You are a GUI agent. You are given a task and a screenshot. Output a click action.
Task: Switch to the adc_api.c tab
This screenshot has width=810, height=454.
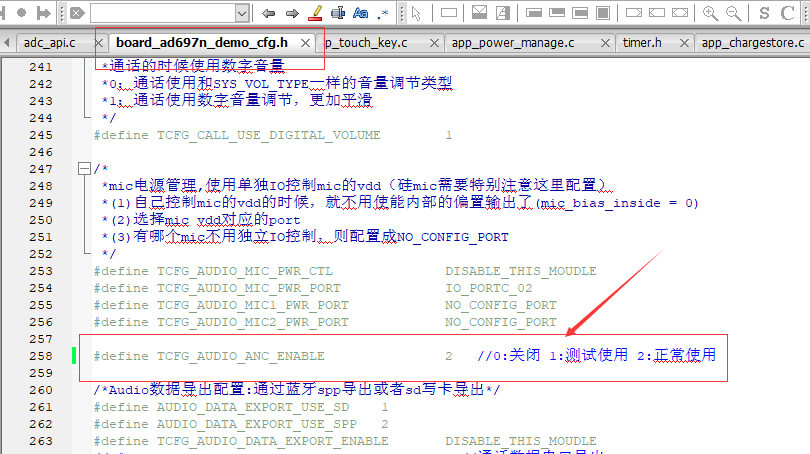50,43
